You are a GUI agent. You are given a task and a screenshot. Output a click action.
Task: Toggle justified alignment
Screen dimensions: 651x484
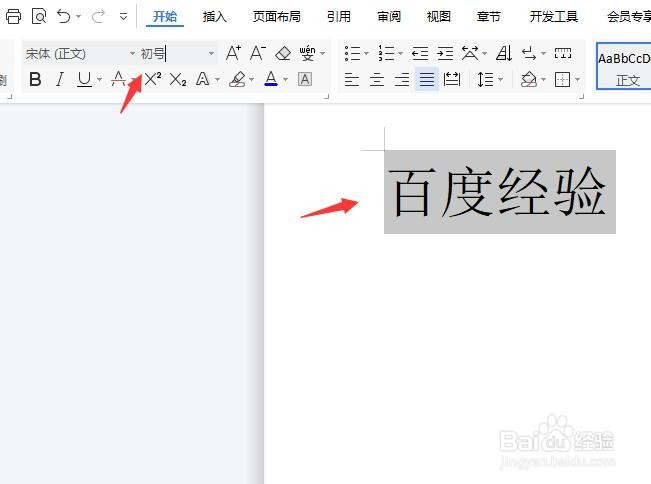(427, 79)
